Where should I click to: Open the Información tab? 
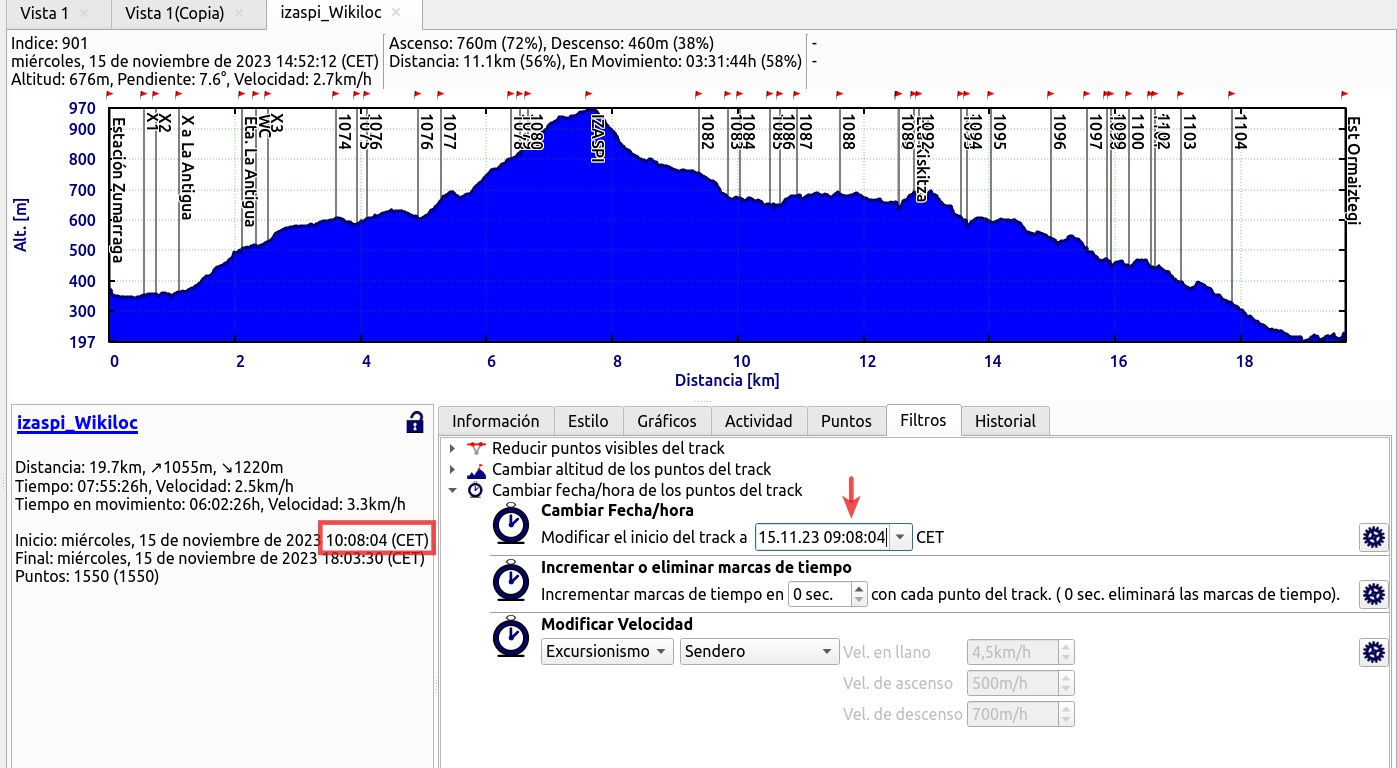click(495, 421)
